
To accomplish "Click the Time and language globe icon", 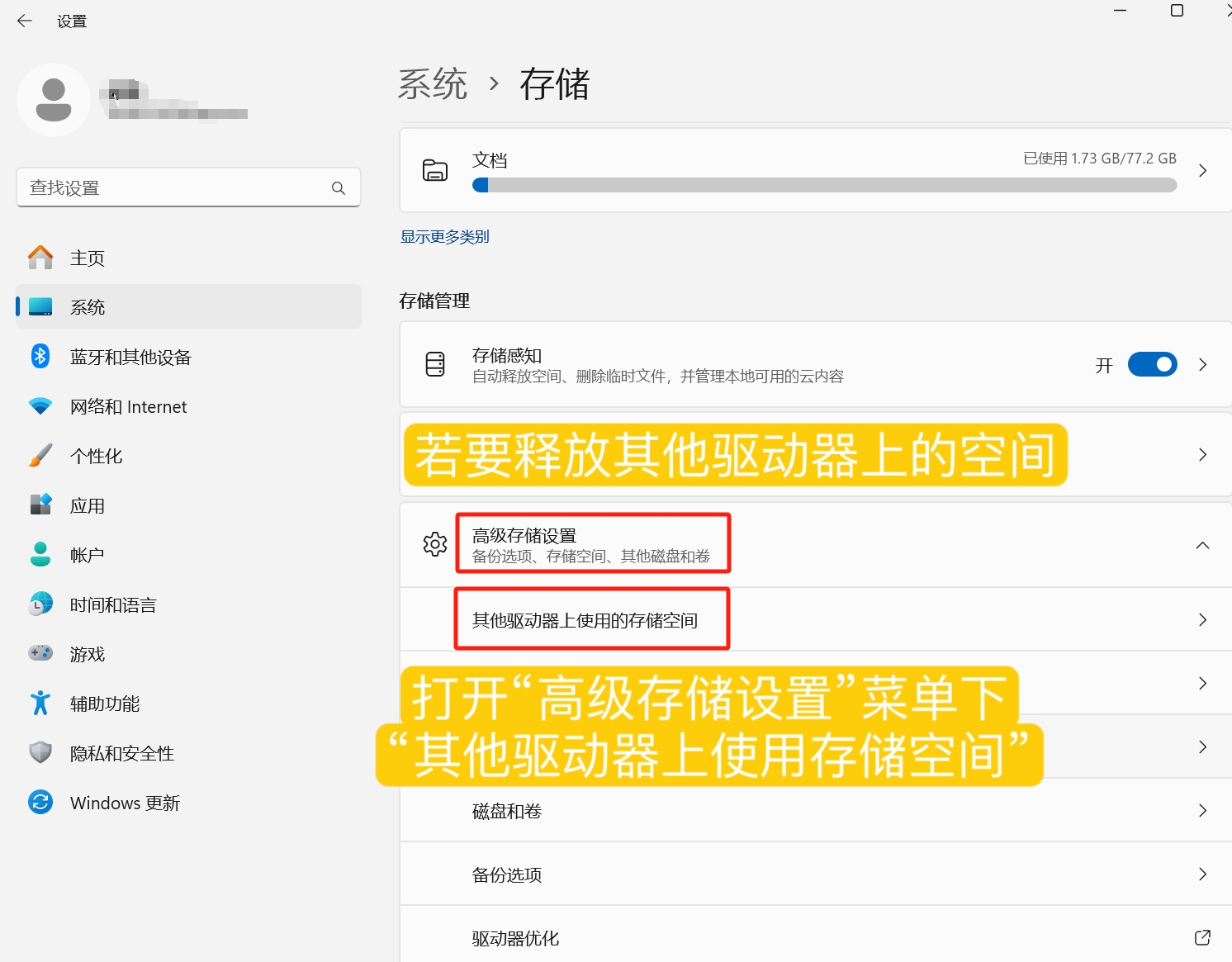I will click(40, 604).
